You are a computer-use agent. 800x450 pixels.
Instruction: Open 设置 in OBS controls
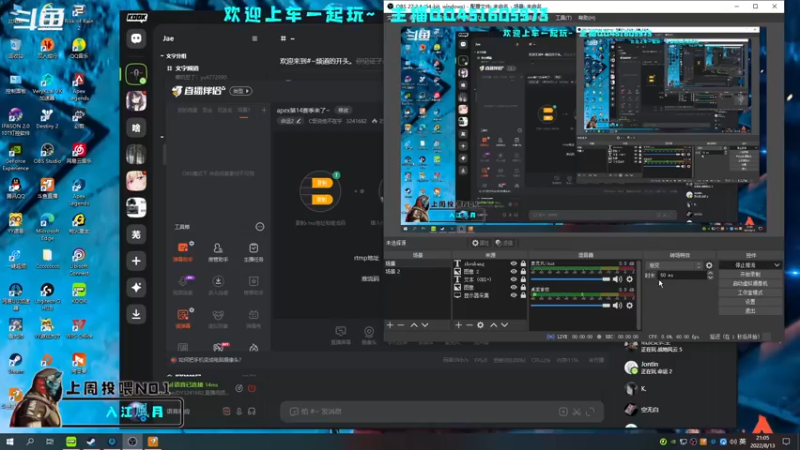pyautogui.click(x=750, y=302)
